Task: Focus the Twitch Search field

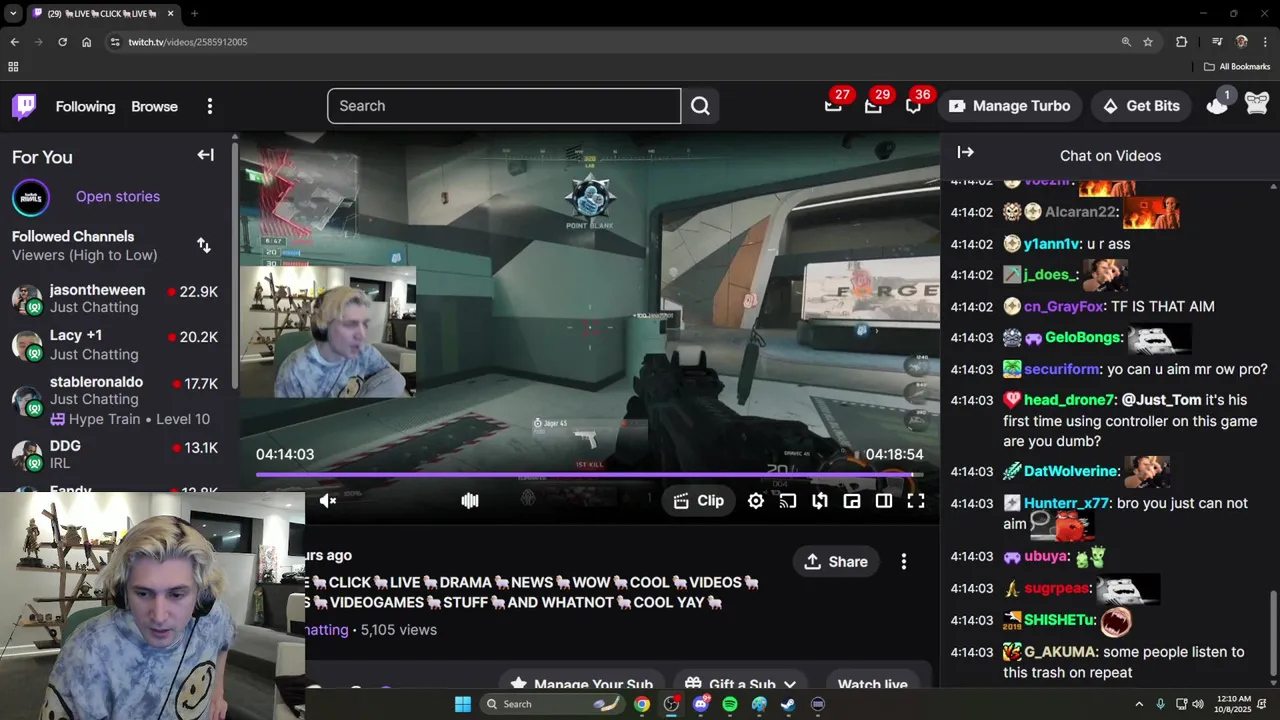Action: (504, 106)
